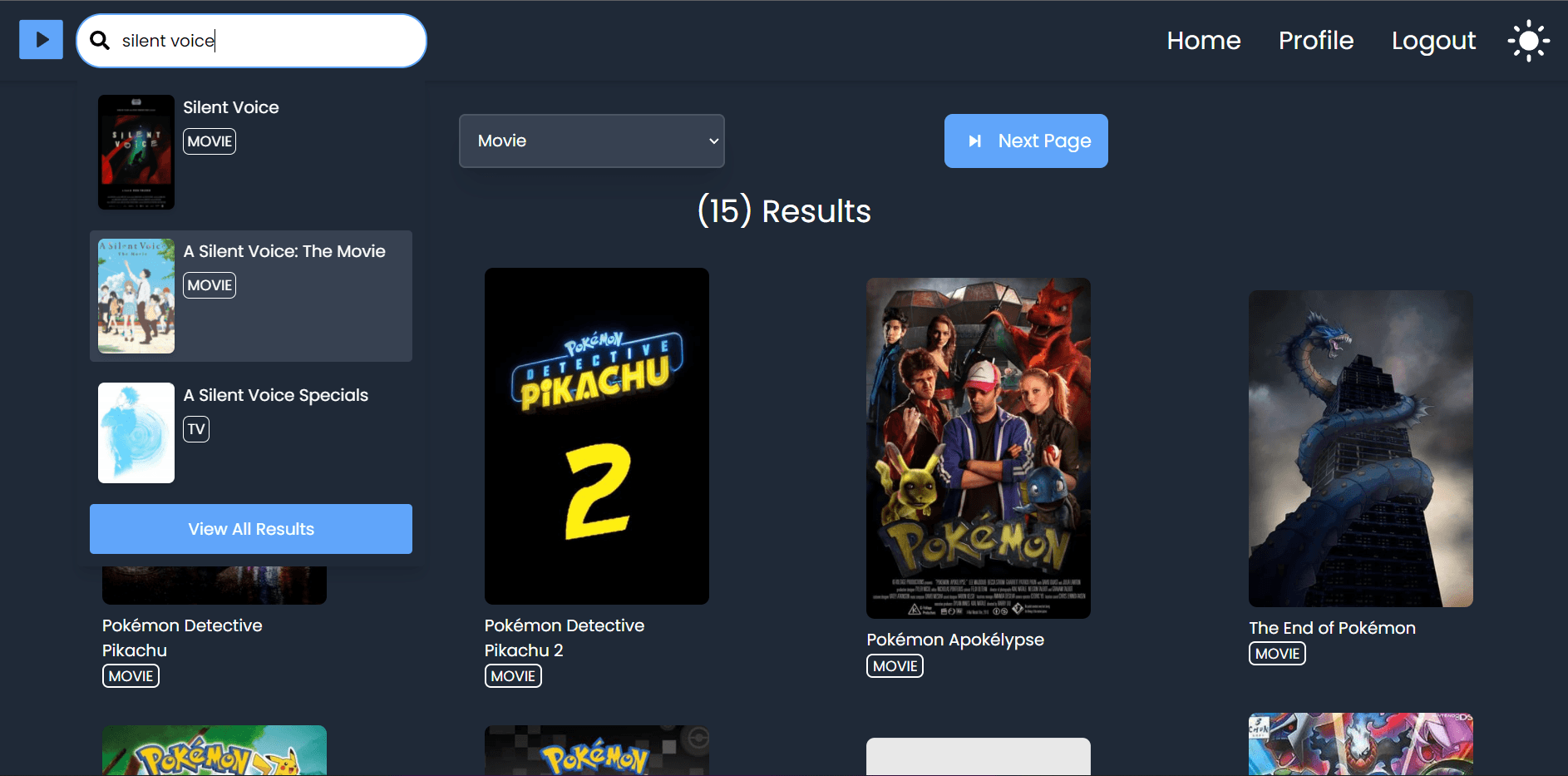The image size is (1568, 776).
Task: Log out via Logout link
Action: pyautogui.click(x=1433, y=41)
